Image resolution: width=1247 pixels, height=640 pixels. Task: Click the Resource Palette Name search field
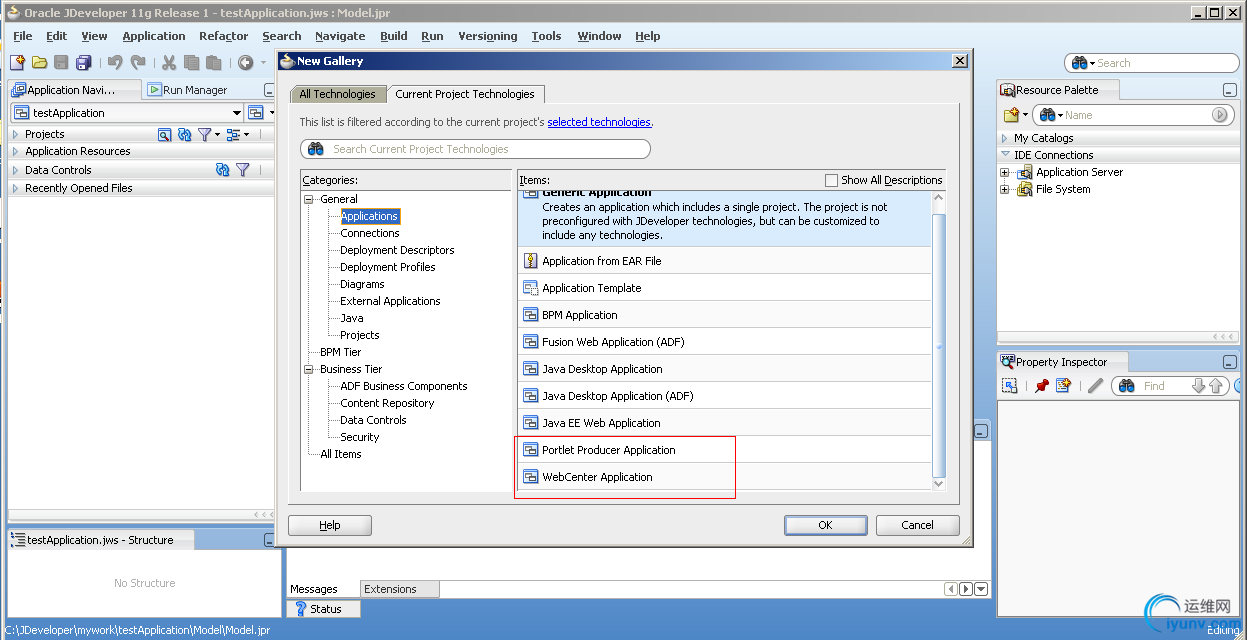(x=1131, y=115)
